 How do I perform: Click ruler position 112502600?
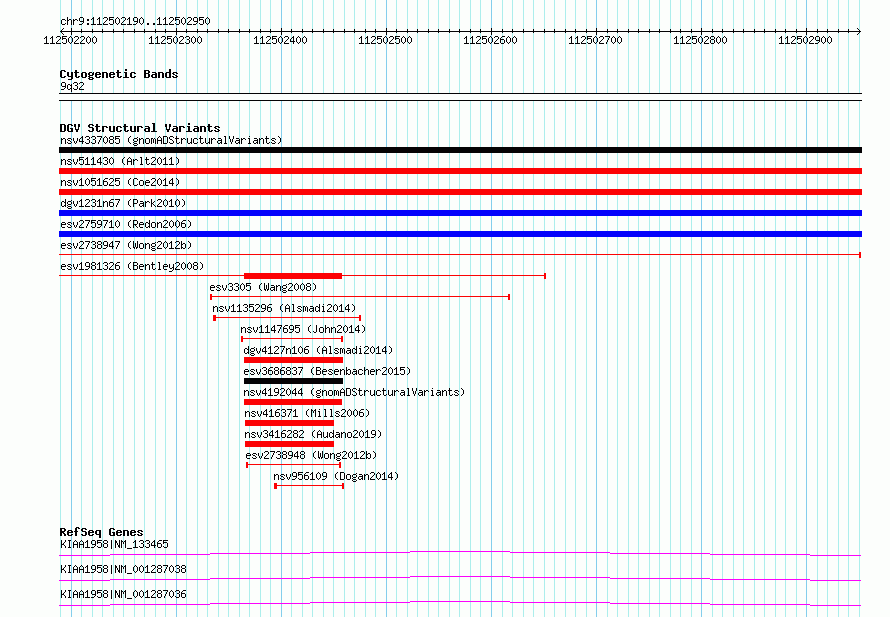(x=490, y=40)
